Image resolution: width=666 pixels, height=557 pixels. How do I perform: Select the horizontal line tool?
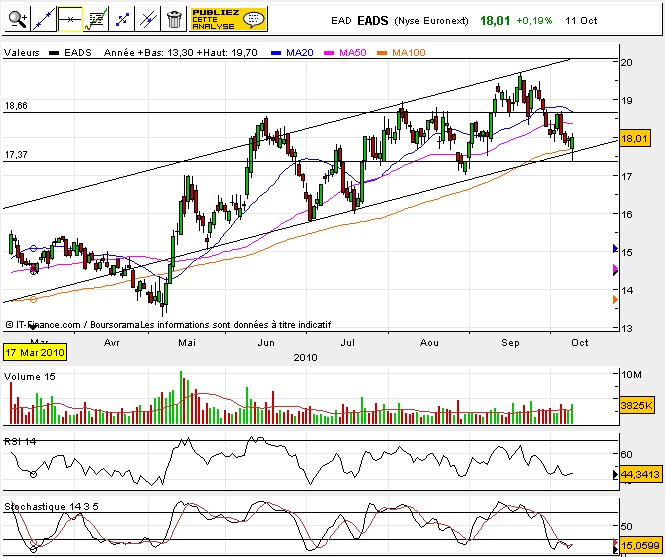pos(70,20)
